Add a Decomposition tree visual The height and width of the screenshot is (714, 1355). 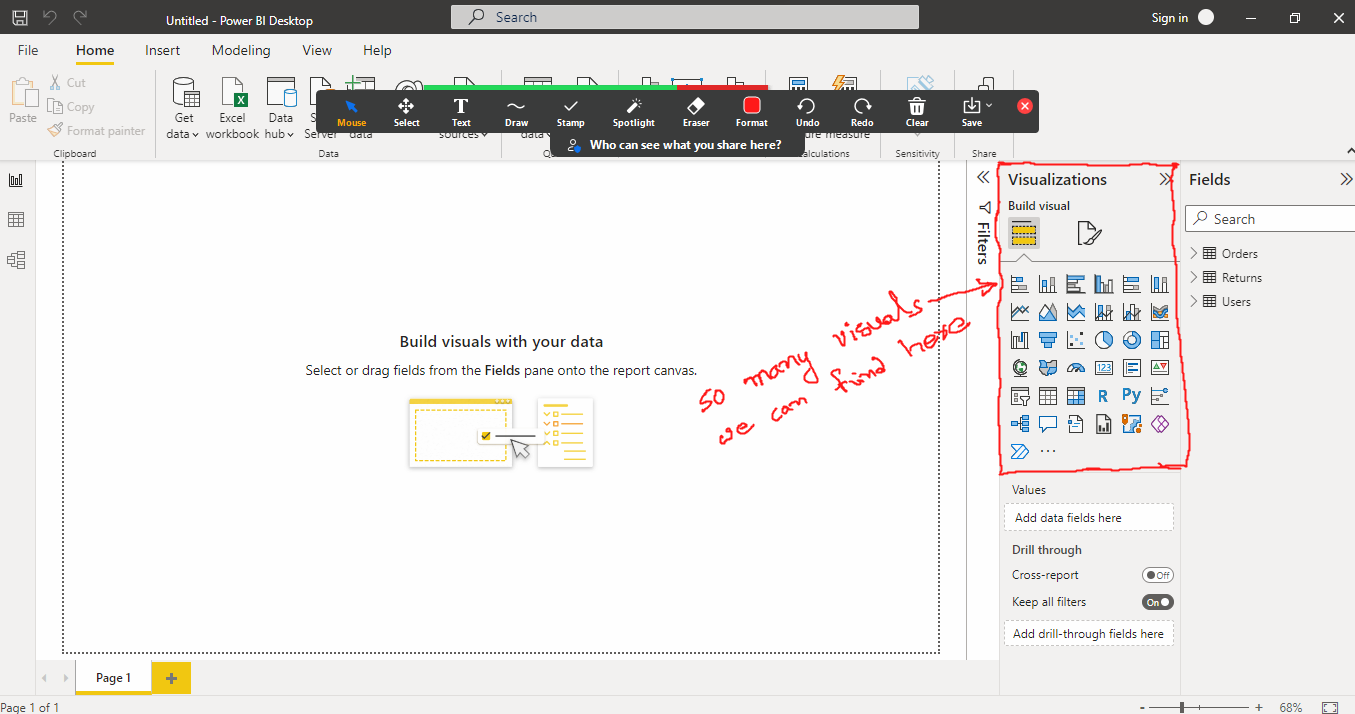(1019, 424)
